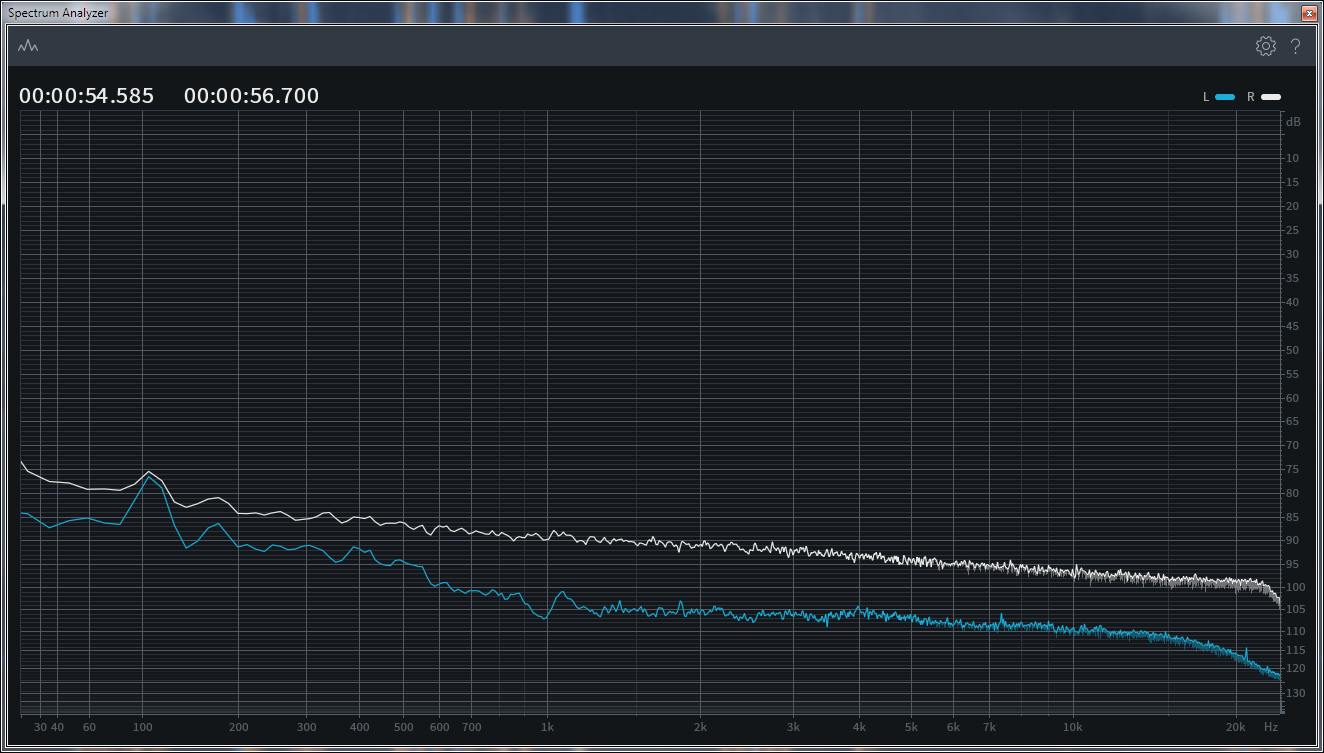
Task: Click the Hz axis unit label
Action: coord(1271,727)
